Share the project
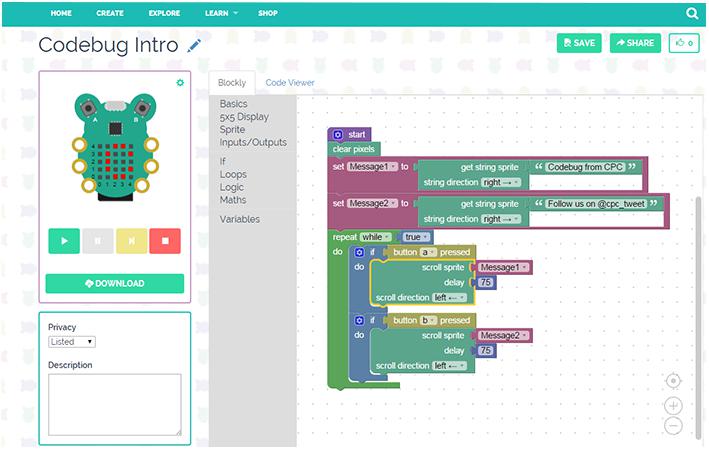The image size is (709, 449). (x=635, y=43)
